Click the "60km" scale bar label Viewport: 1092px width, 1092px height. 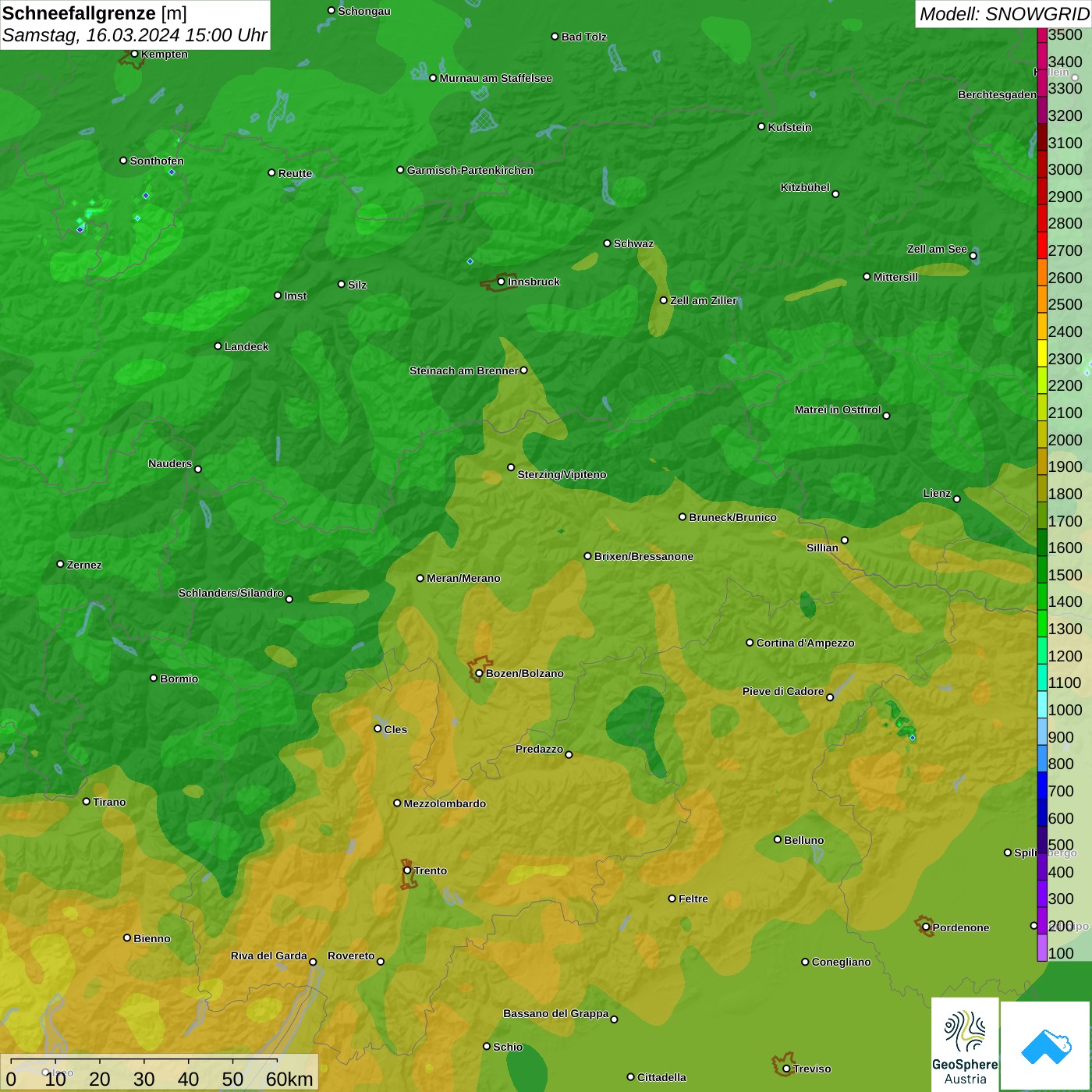pos(289,1079)
